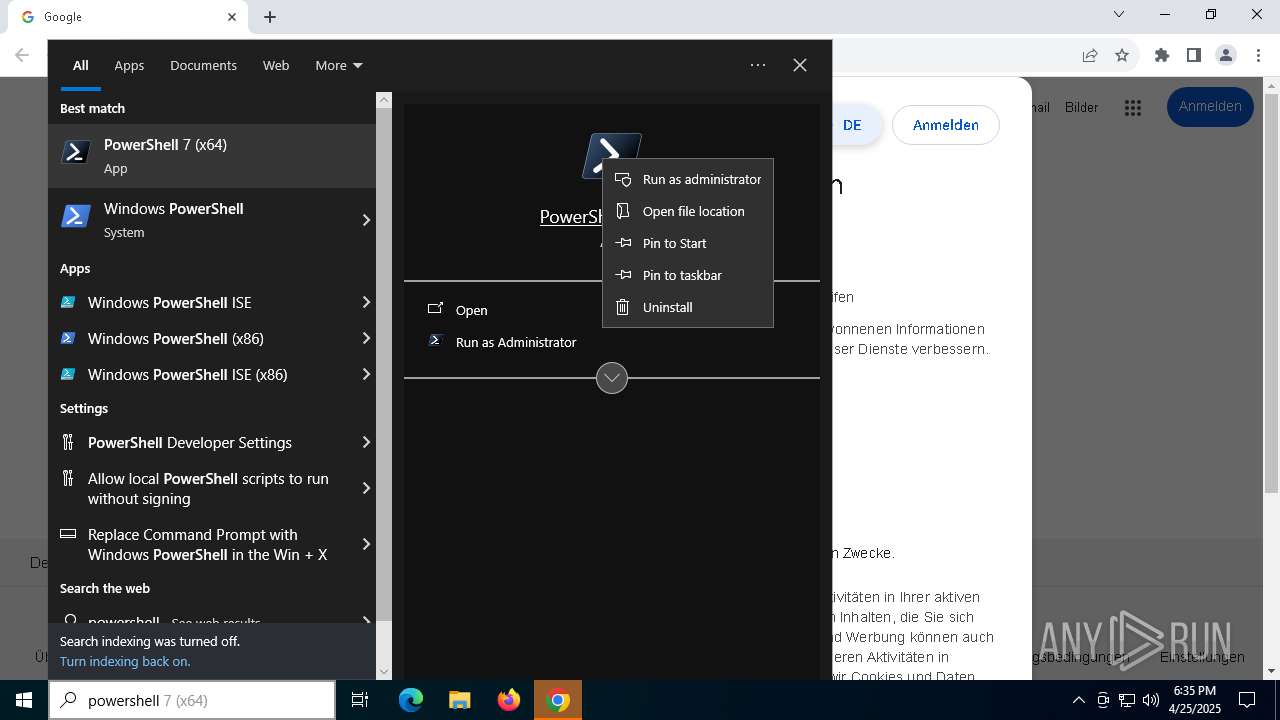
Task: Click the Anmelden button in Google dialog
Action: 945,125
